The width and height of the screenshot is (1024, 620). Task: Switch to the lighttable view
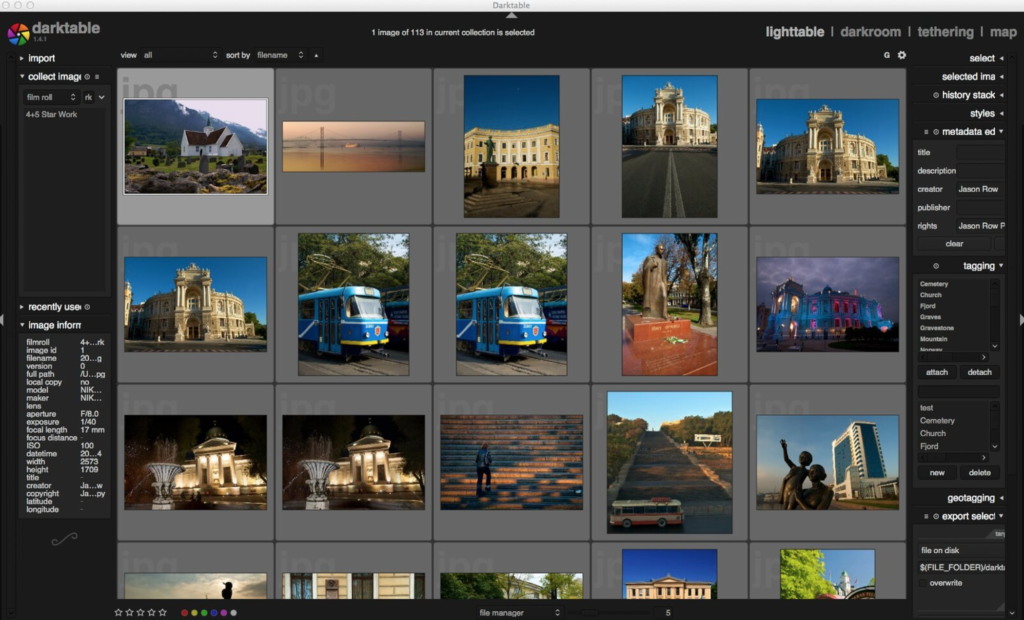coord(795,32)
